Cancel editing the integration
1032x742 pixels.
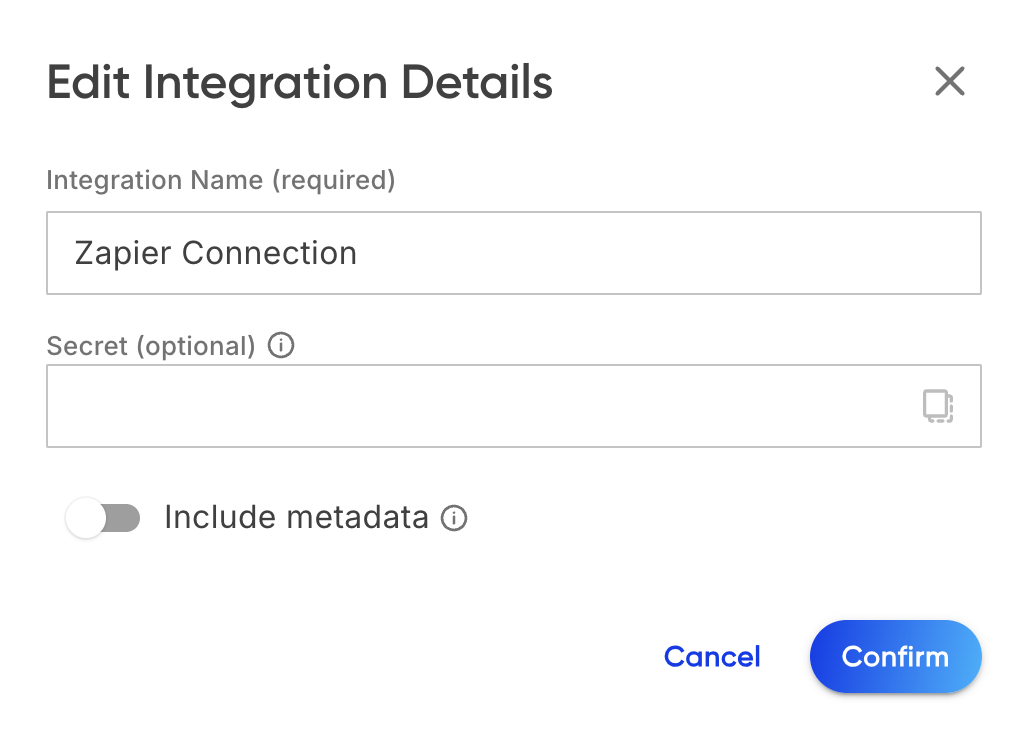pos(712,656)
